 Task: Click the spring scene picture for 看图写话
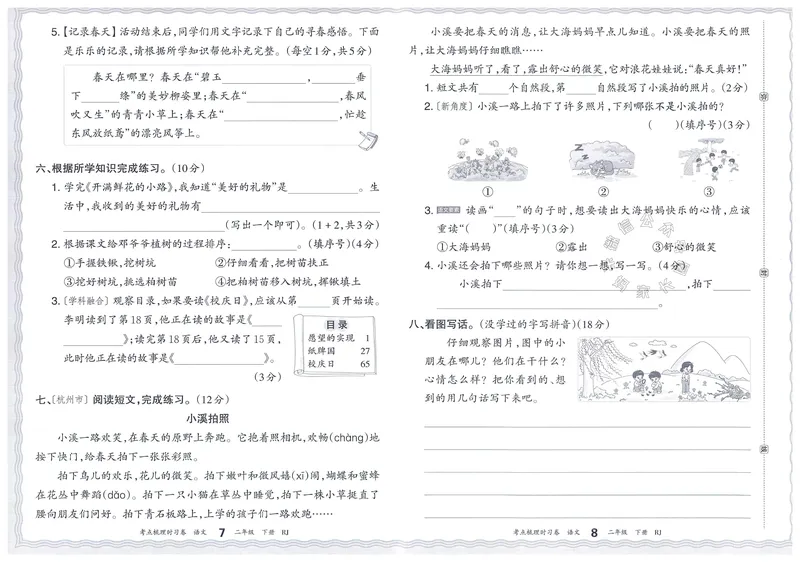click(x=664, y=369)
